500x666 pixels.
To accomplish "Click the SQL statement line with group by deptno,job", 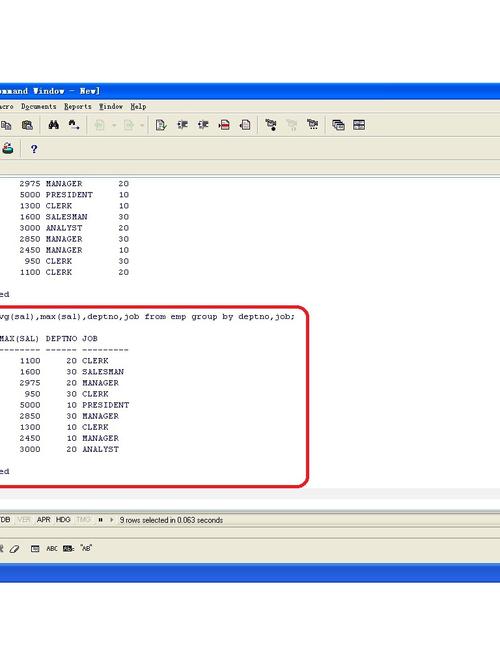I will (147, 316).
